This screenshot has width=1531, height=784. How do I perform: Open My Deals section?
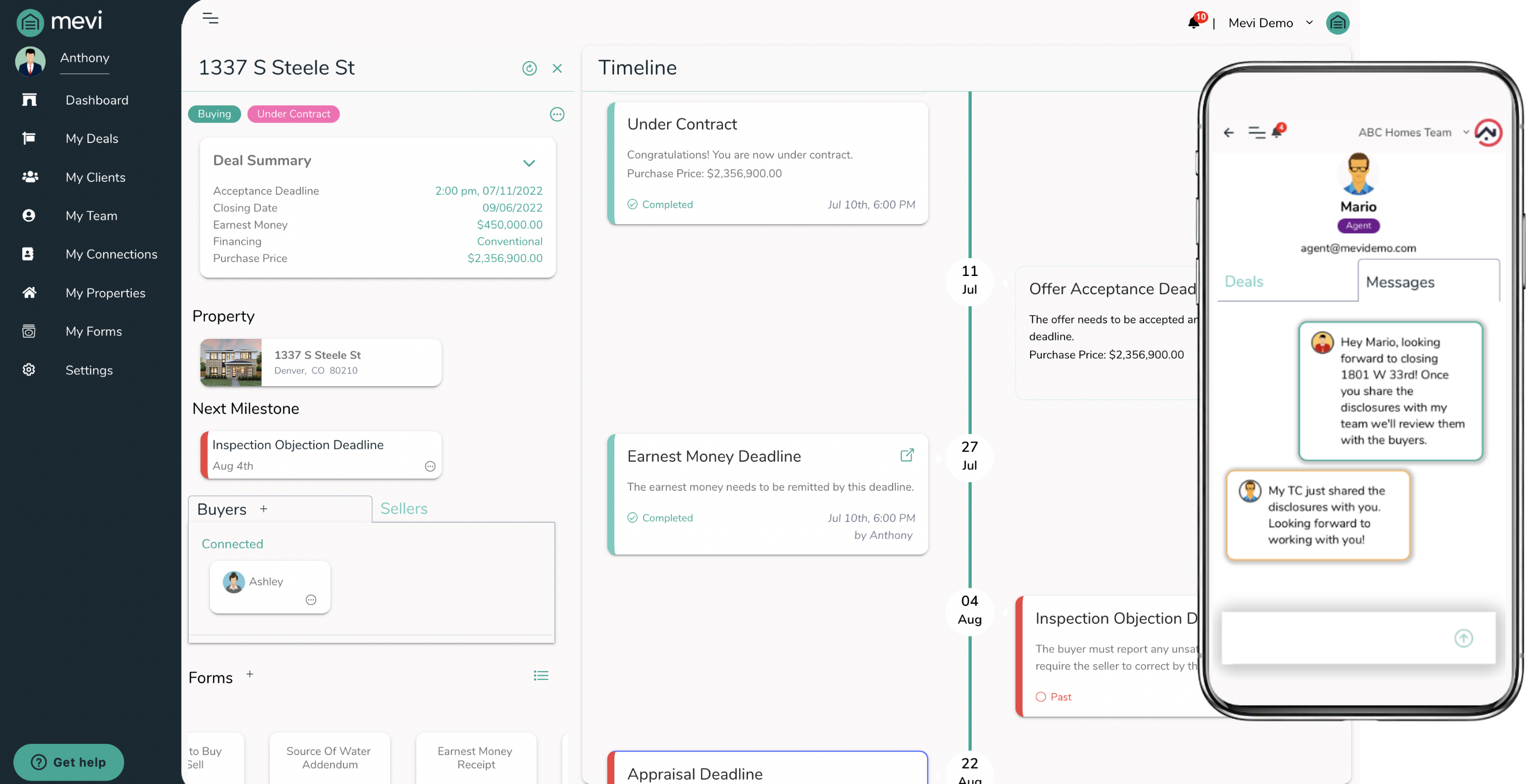(92, 139)
